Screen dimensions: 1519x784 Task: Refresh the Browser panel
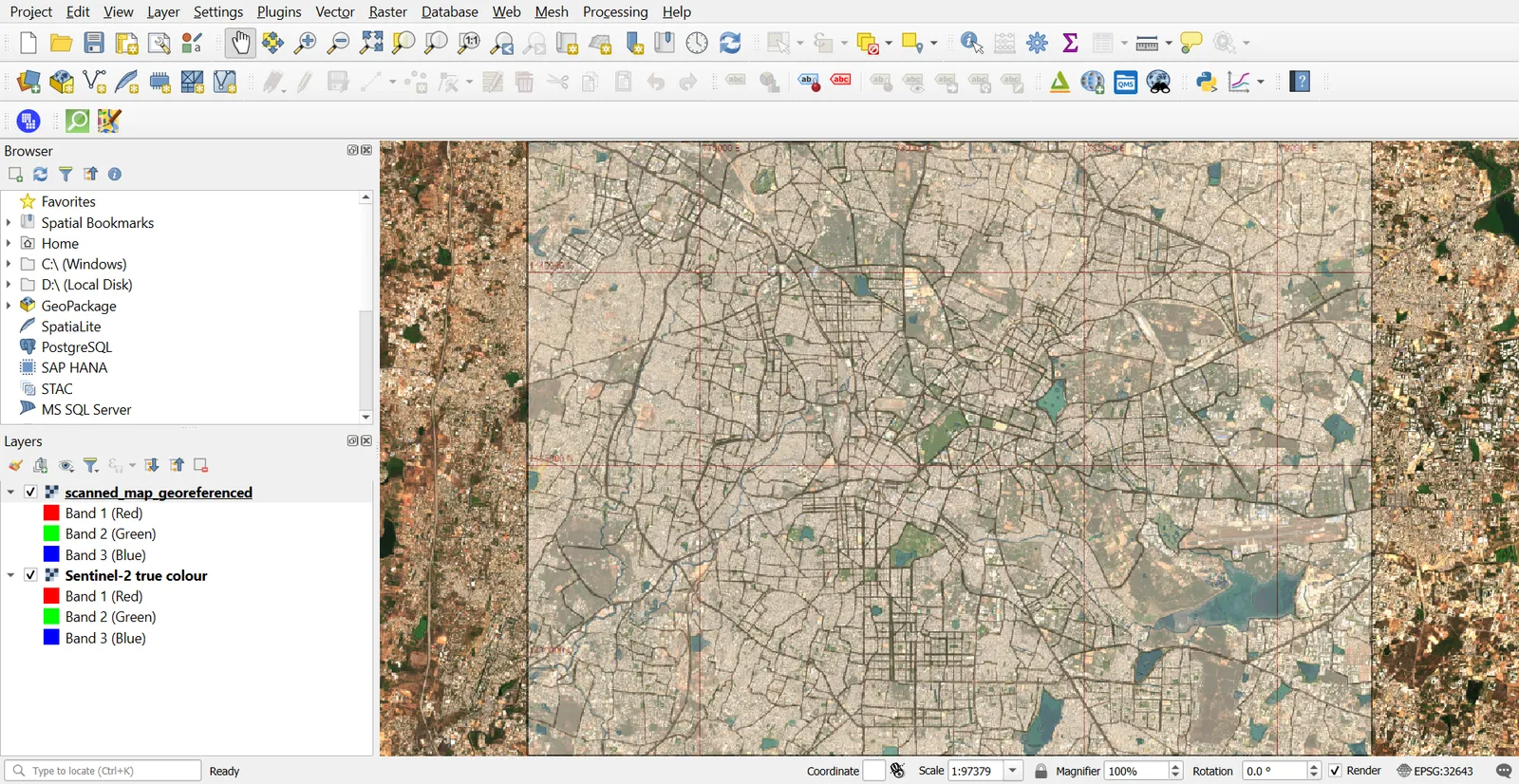point(40,174)
